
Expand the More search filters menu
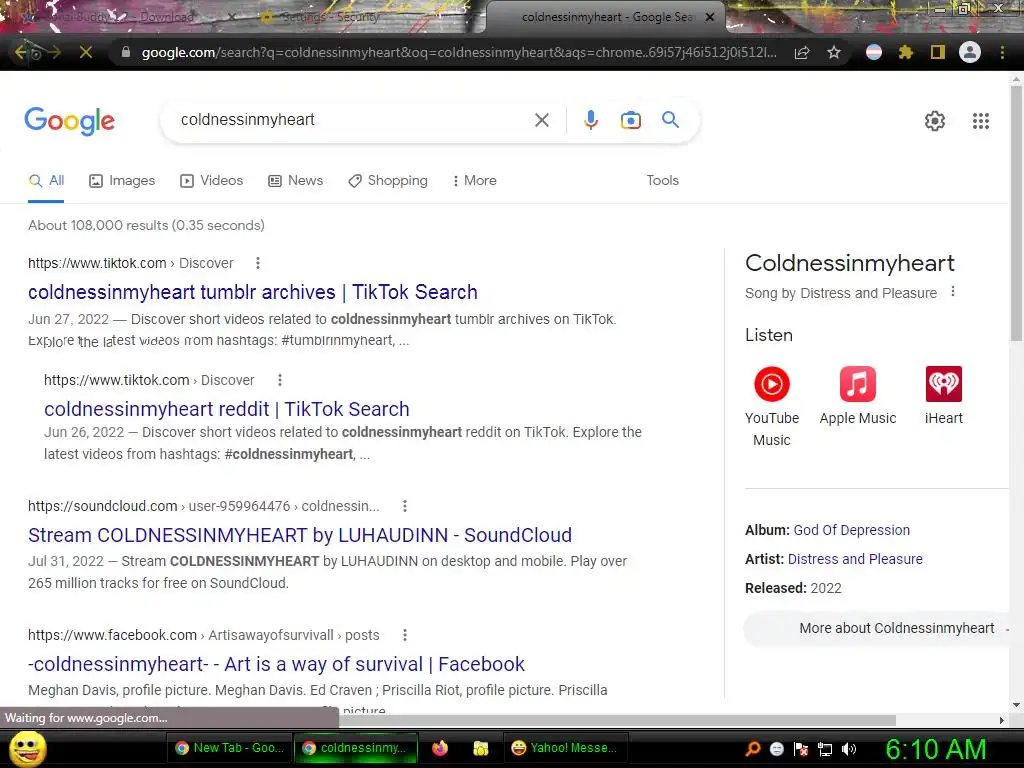[475, 181]
